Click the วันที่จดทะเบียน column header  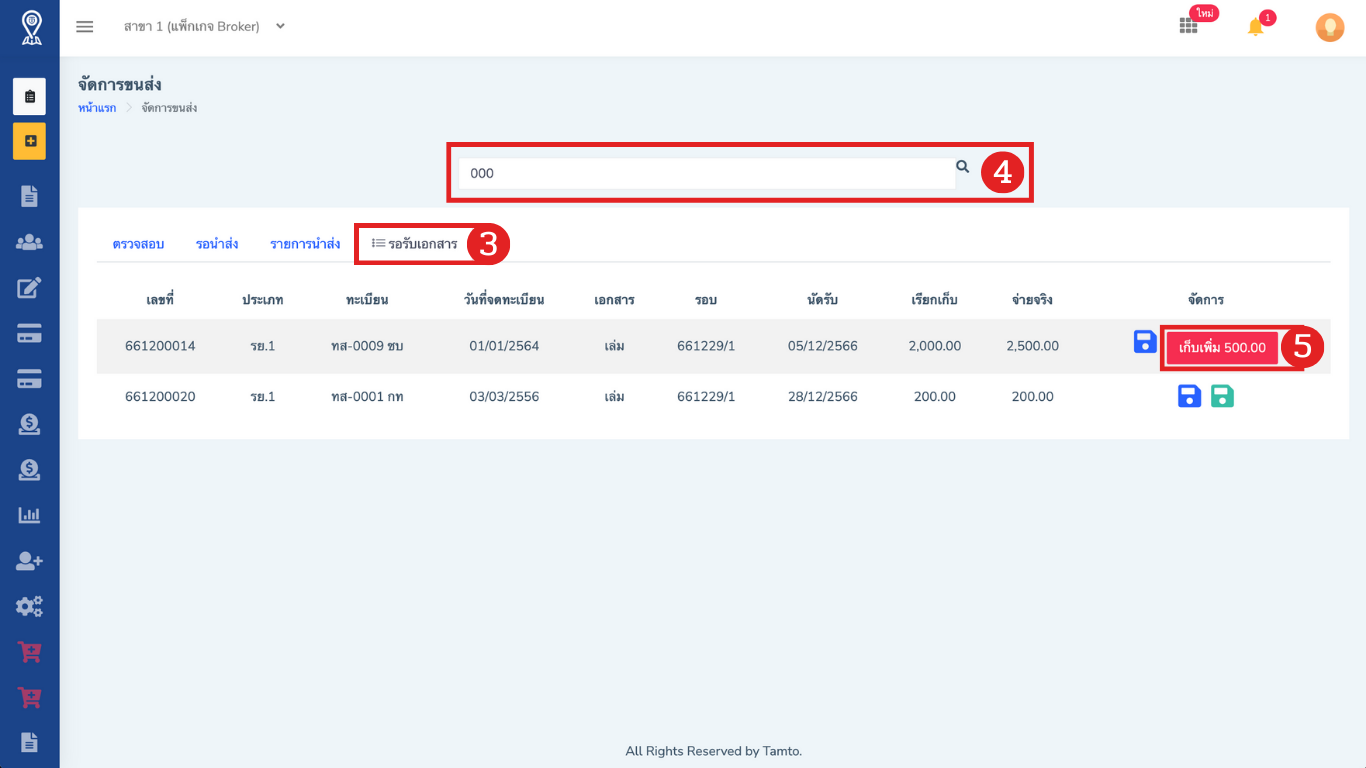(504, 300)
